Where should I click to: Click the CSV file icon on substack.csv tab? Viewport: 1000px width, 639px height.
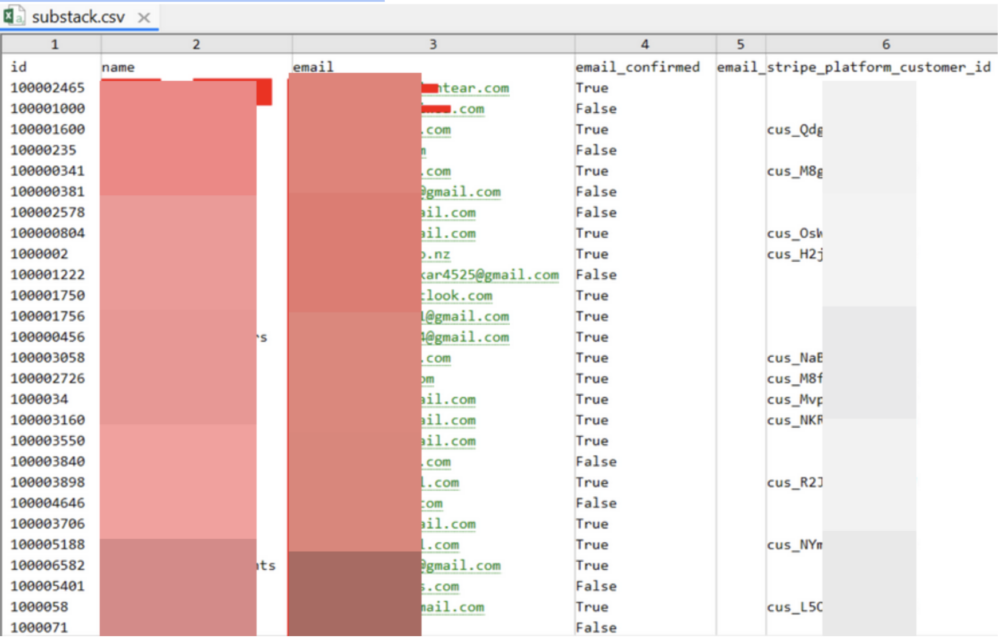click(x=17, y=17)
